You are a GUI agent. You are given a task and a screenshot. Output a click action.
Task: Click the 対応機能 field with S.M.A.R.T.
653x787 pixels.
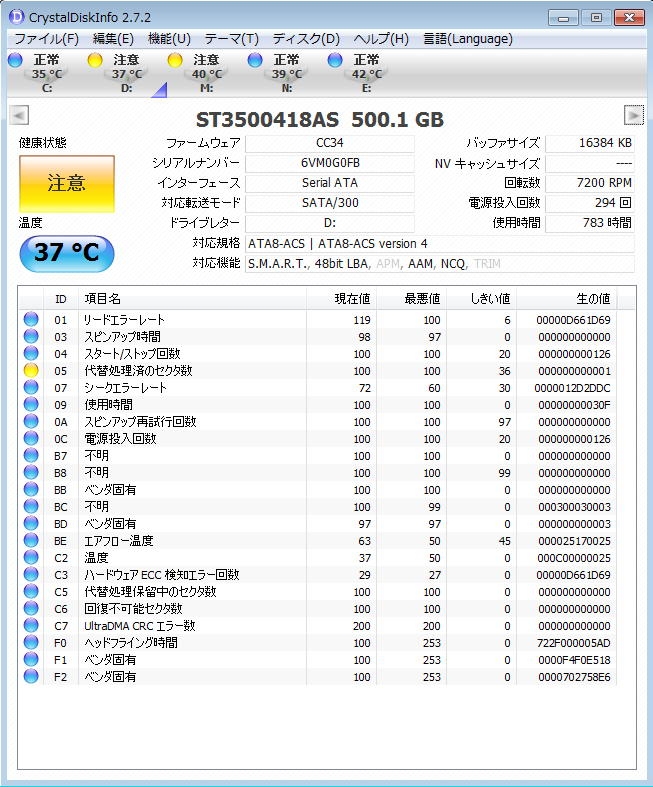[x=439, y=264]
